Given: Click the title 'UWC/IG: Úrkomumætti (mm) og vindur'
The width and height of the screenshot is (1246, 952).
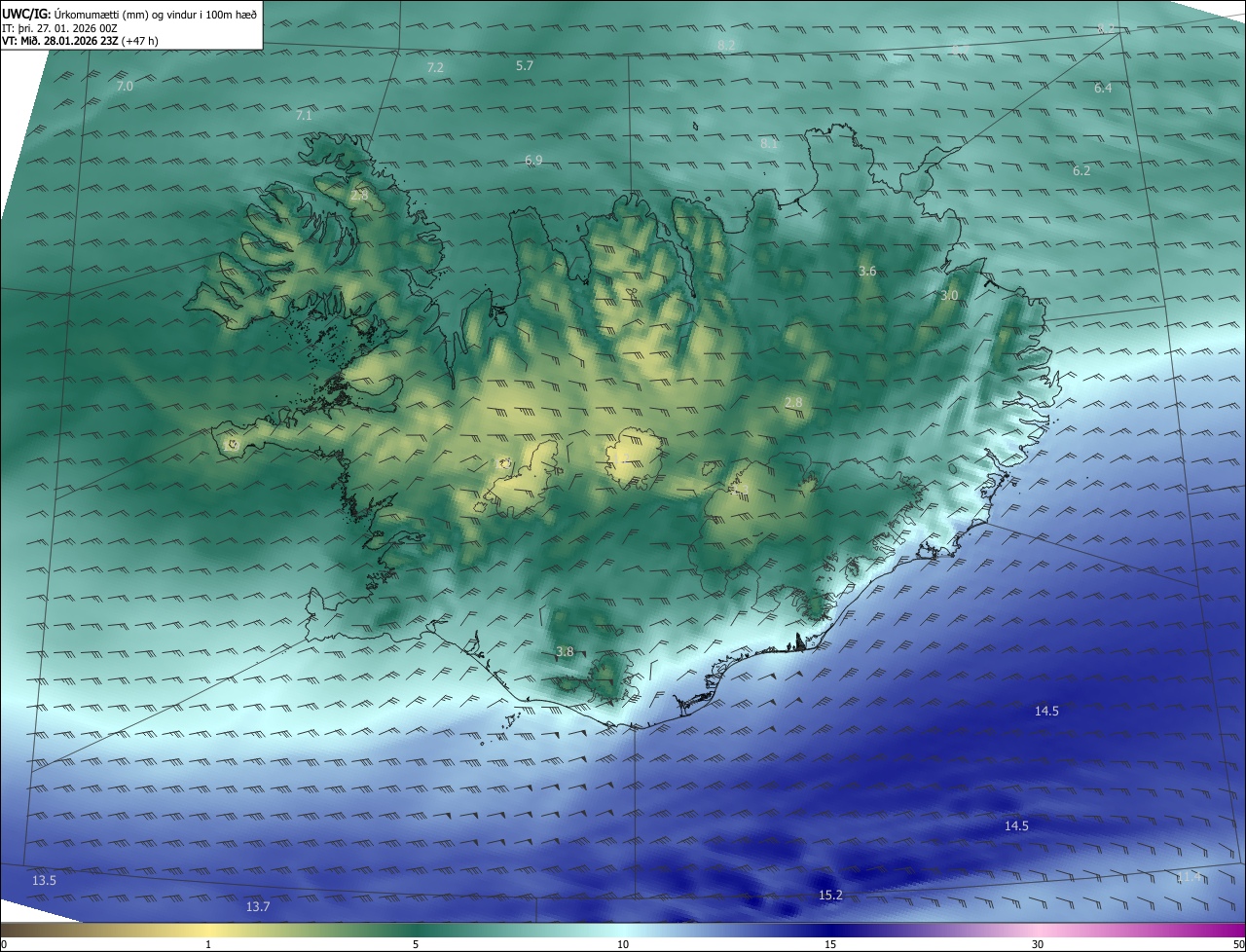Looking at the screenshot, I should coord(130,14).
